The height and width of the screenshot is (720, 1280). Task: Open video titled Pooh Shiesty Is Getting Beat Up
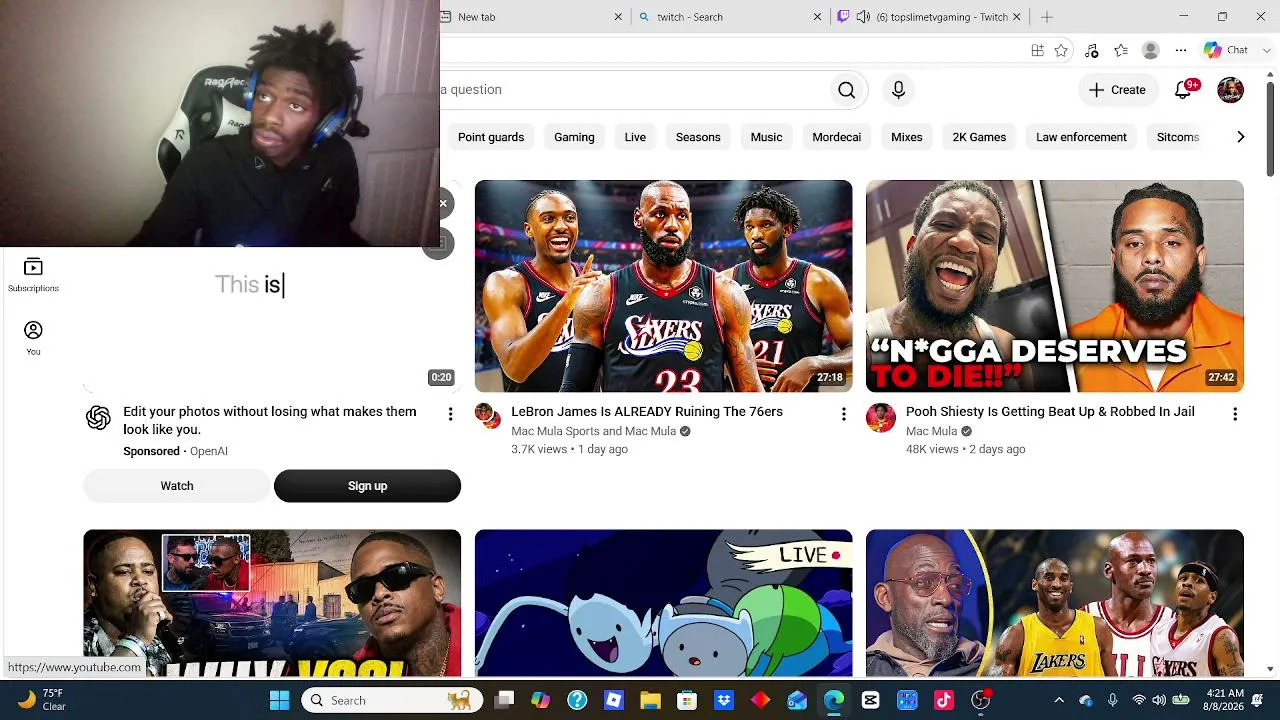(1050, 412)
